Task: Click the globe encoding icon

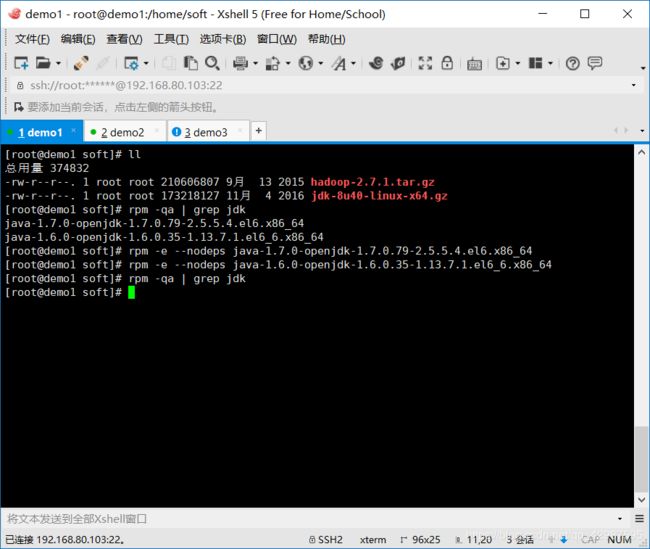Action: coord(306,63)
